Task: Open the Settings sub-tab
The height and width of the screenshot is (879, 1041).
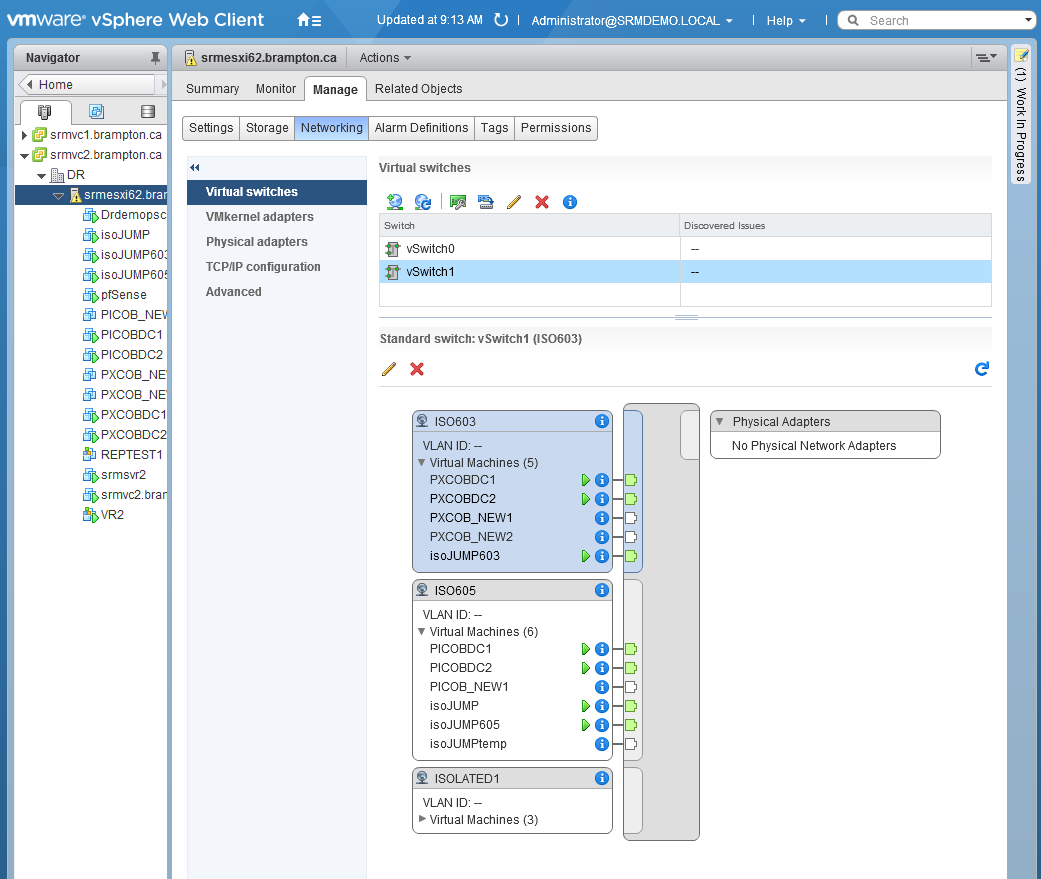Action: tap(211, 127)
